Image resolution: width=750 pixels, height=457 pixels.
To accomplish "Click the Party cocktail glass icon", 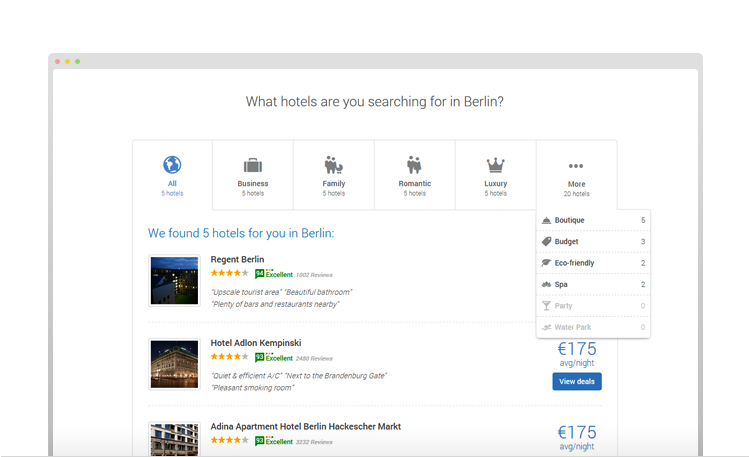I will 546,306.
